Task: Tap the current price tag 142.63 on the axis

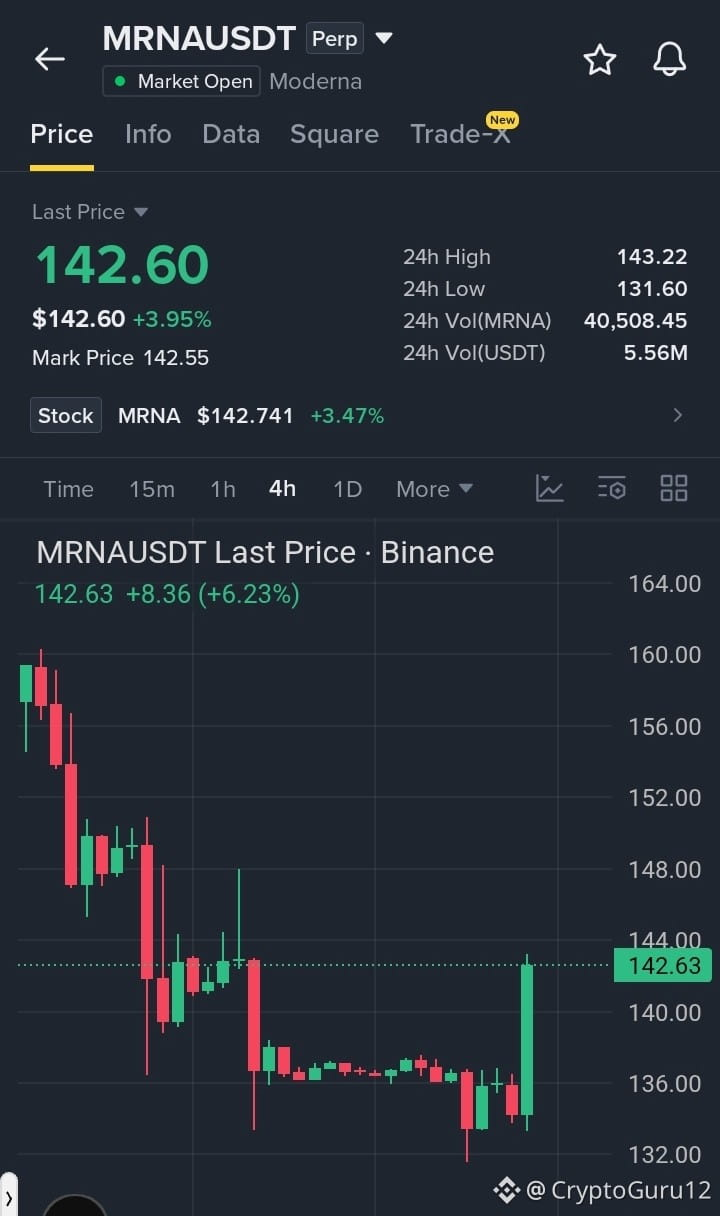Action: tap(663, 965)
